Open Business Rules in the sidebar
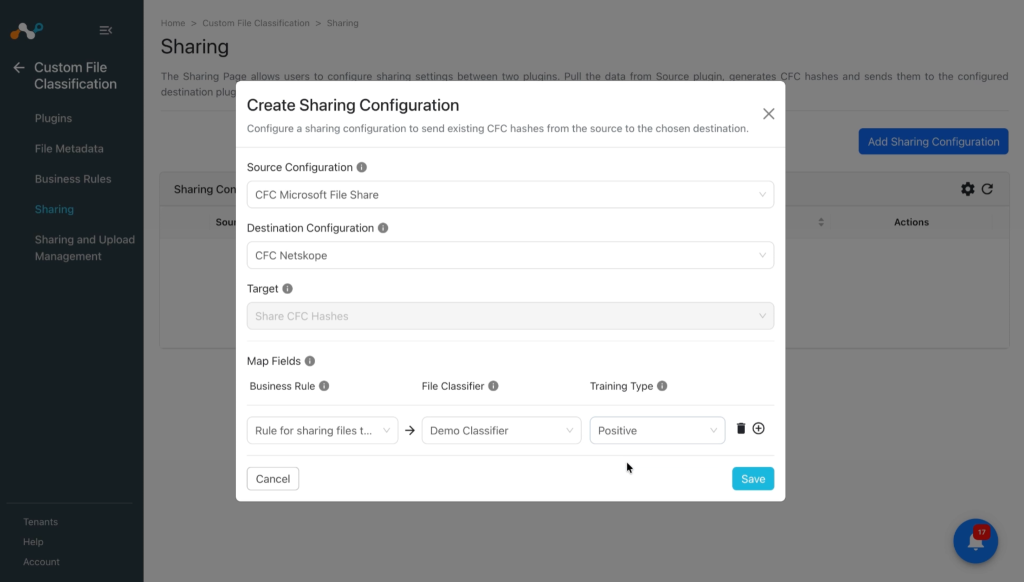Screen dimensions: 1024x582 (72, 179)
